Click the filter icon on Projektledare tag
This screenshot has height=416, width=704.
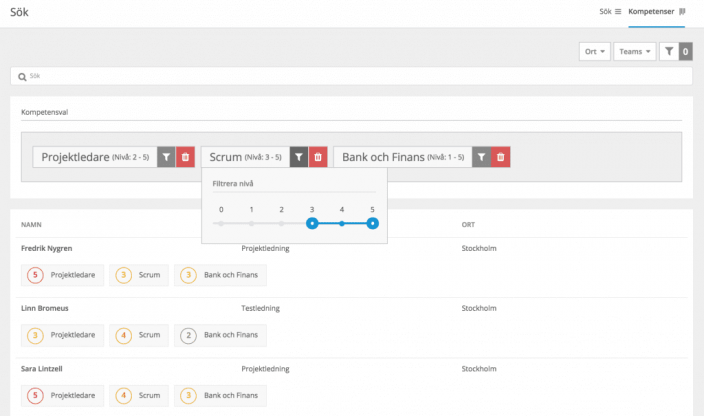click(x=166, y=157)
